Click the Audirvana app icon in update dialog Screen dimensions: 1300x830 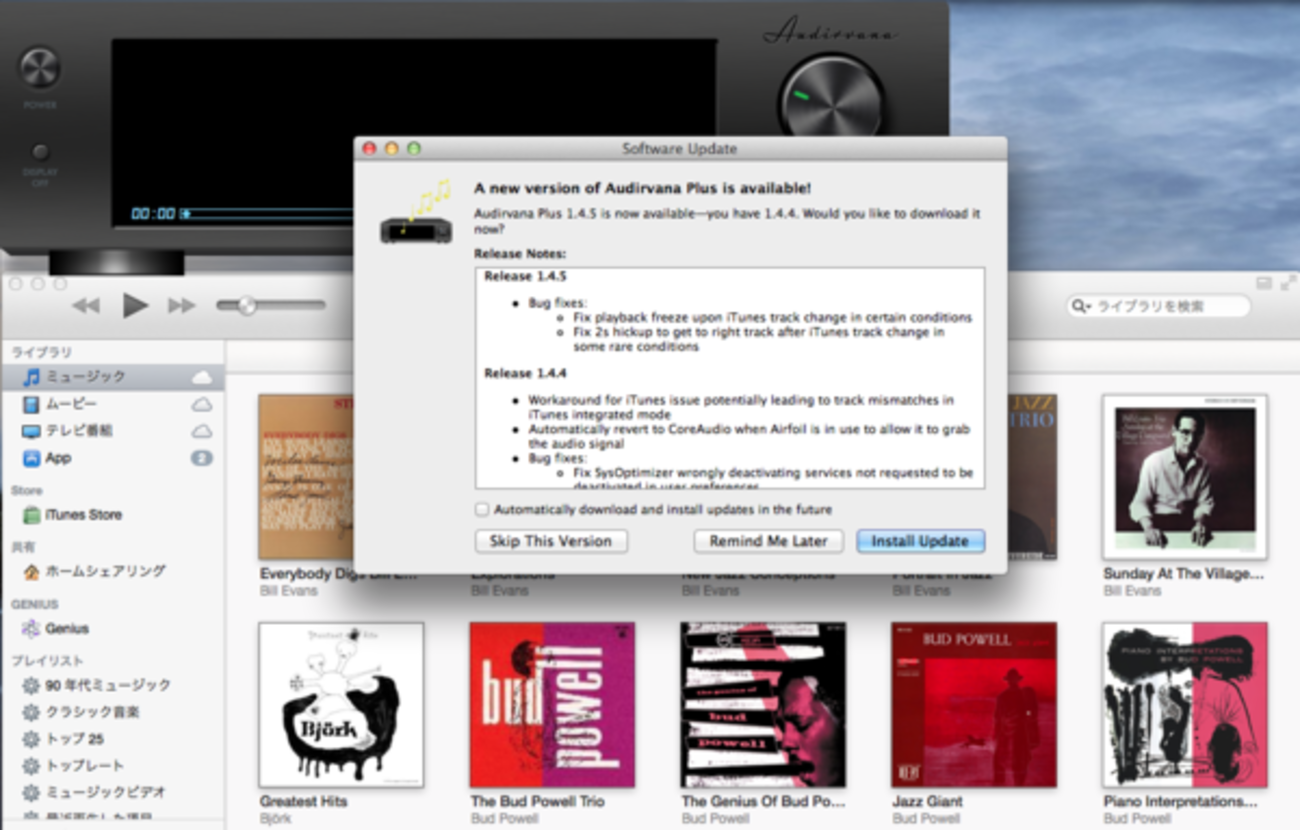coord(416,213)
